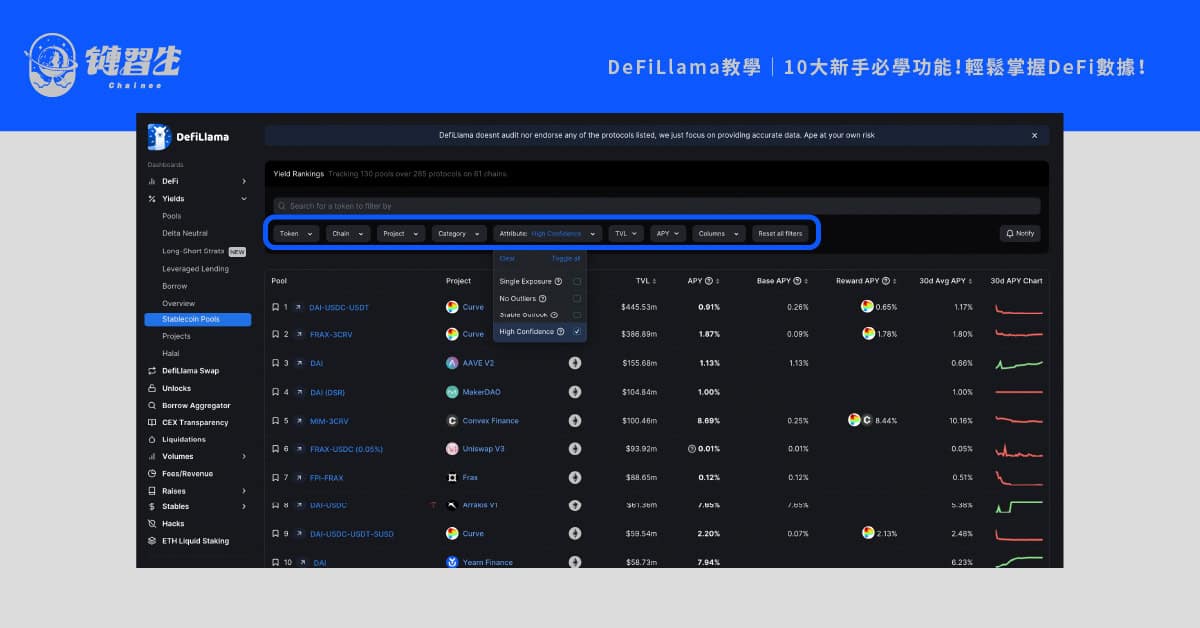Bookmark pool 1 DAI-USDC-USDT
The width and height of the screenshot is (1200, 628).
click(275, 307)
